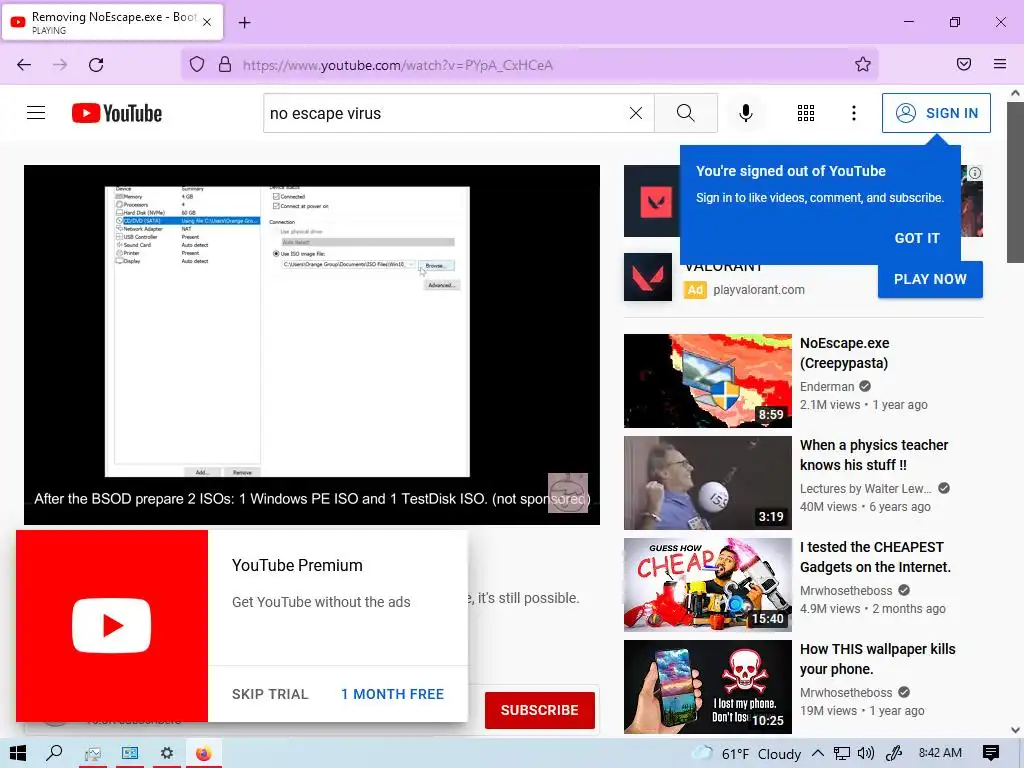1024x768 pixels.
Task: Click the red SUBSCRIBE button
Action: (x=539, y=710)
